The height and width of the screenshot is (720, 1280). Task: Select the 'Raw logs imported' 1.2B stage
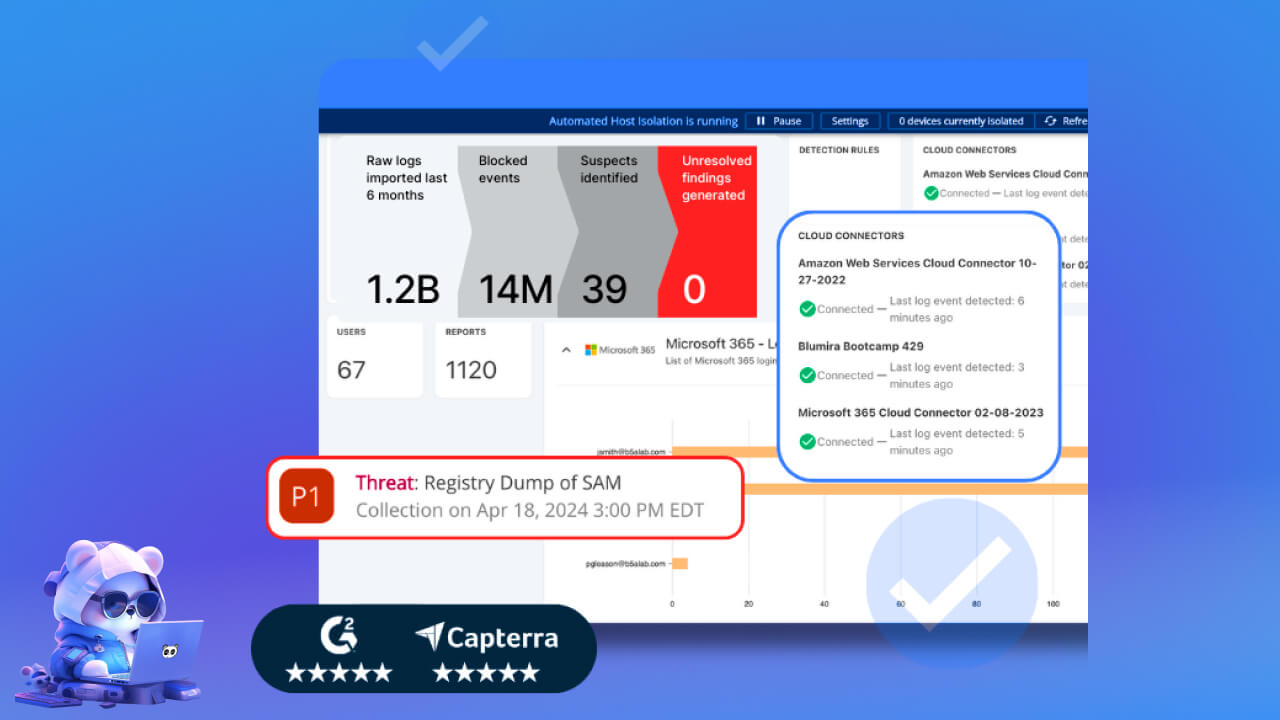point(400,231)
